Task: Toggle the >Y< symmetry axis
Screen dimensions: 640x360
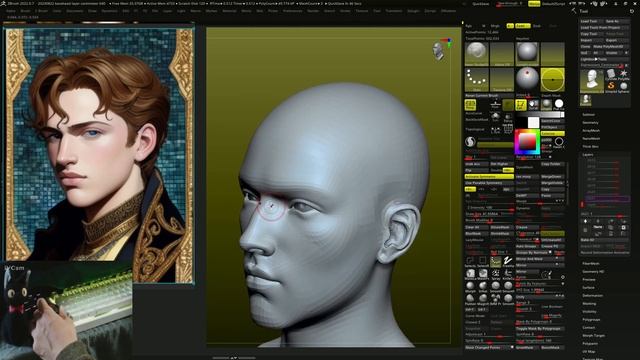Action: pyautogui.click(x=482, y=189)
